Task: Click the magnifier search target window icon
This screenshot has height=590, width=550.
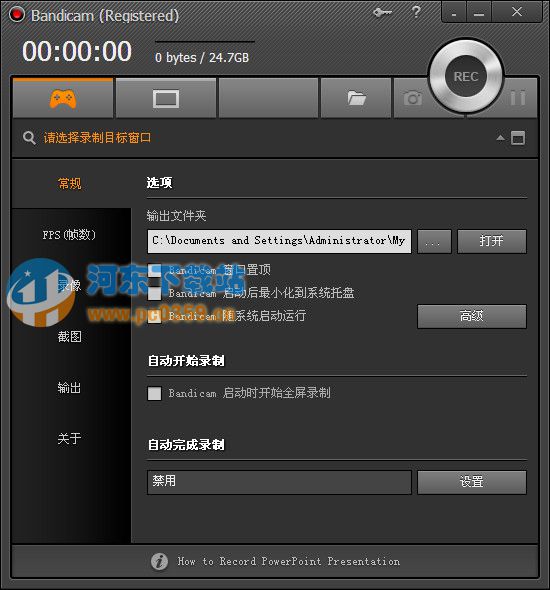Action: point(29,138)
